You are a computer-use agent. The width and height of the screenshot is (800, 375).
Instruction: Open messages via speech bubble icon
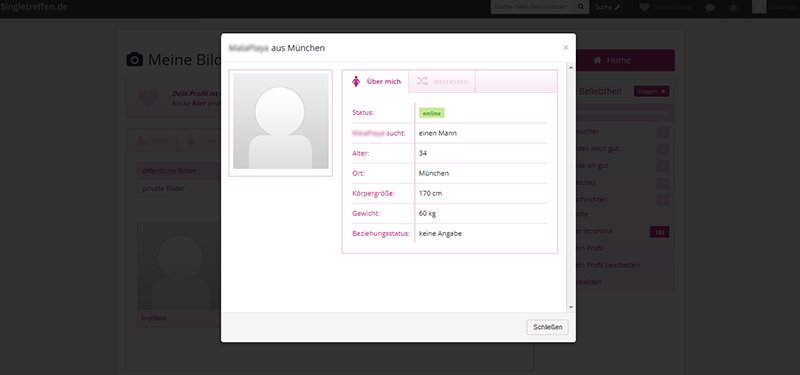coord(710,8)
